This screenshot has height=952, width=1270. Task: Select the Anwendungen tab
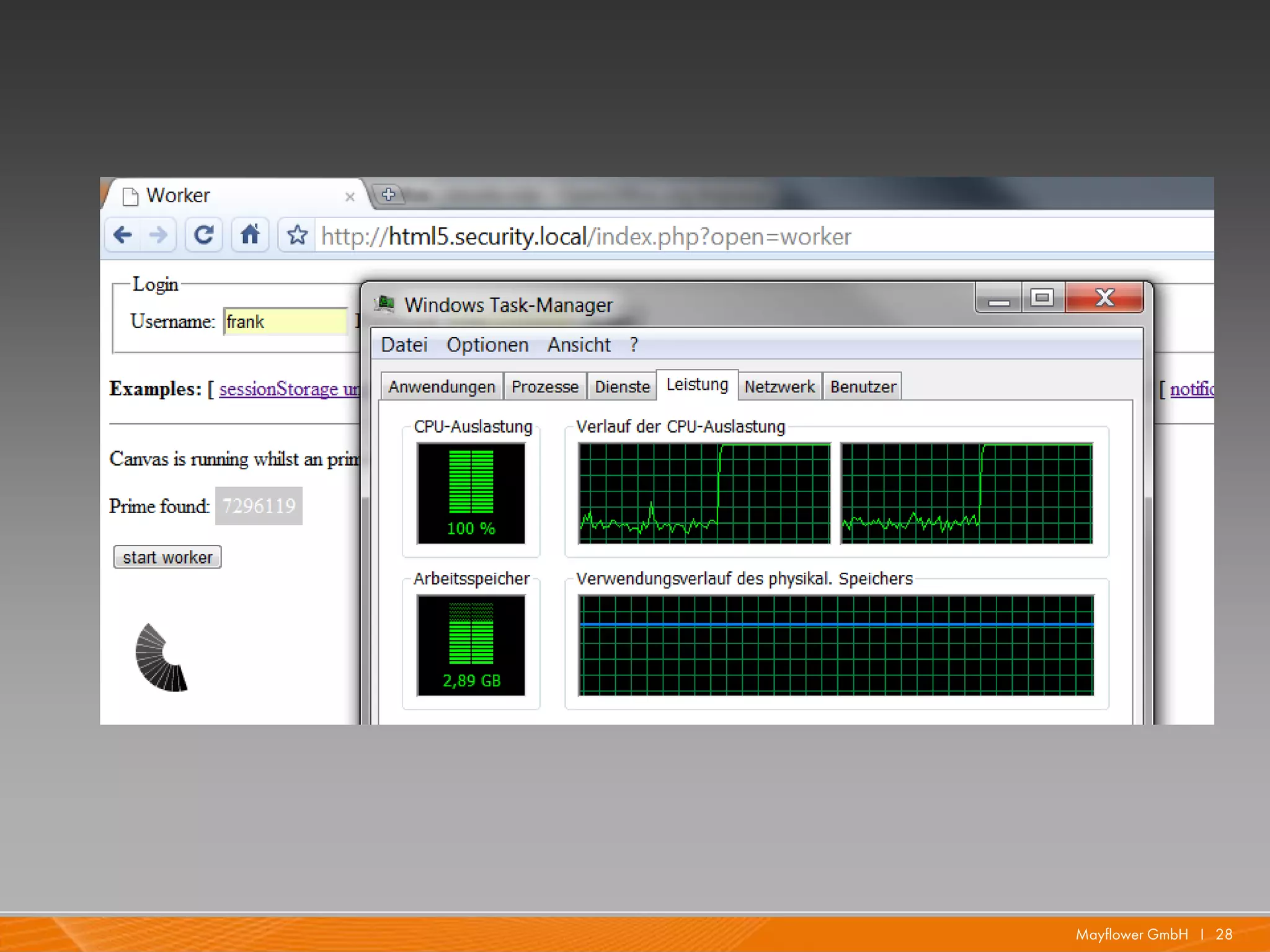442,387
